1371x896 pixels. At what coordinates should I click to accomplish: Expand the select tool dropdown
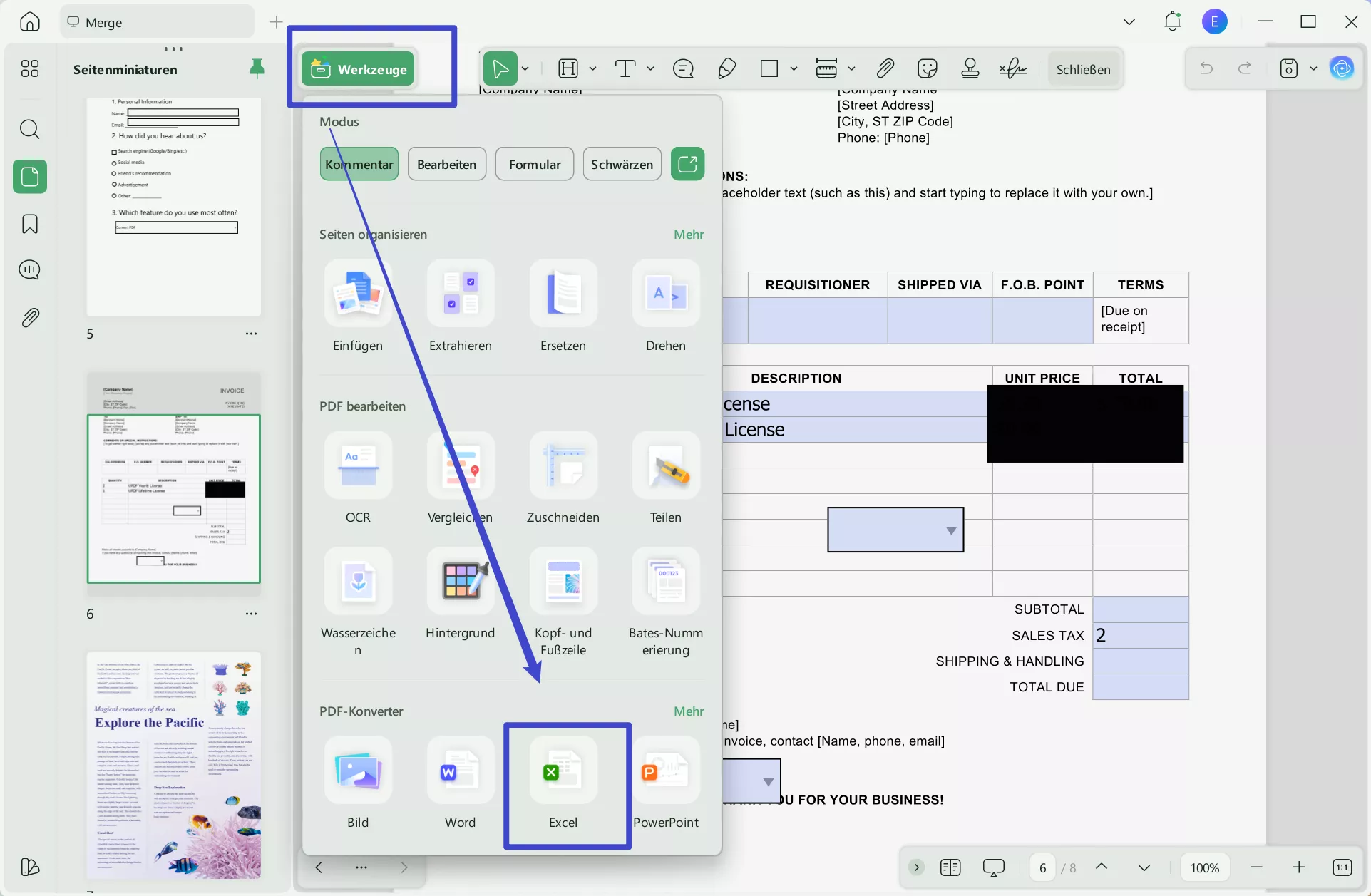click(525, 68)
